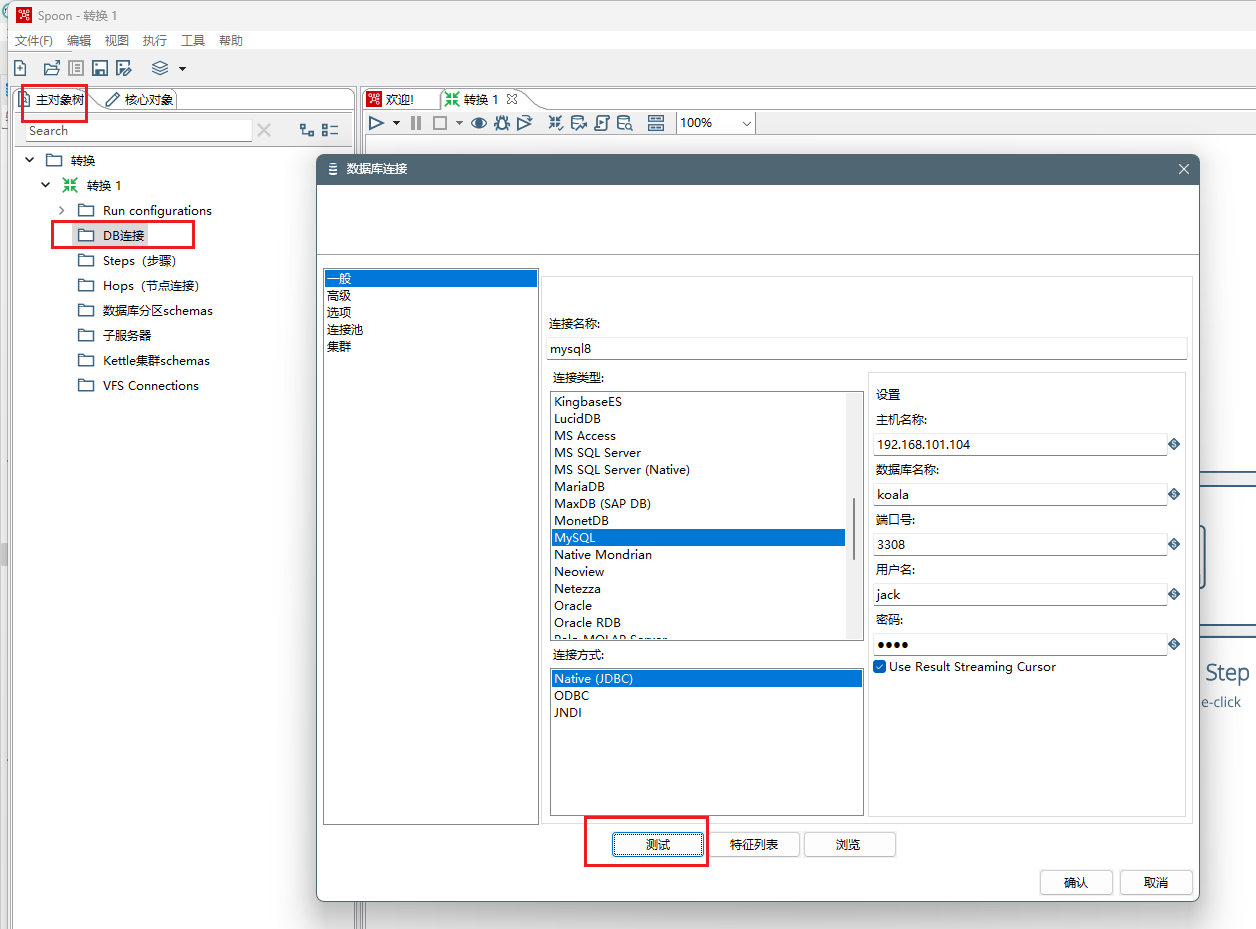The height and width of the screenshot is (929, 1256).
Task: Open a file with the folder toolbar icon
Action: click(51, 68)
